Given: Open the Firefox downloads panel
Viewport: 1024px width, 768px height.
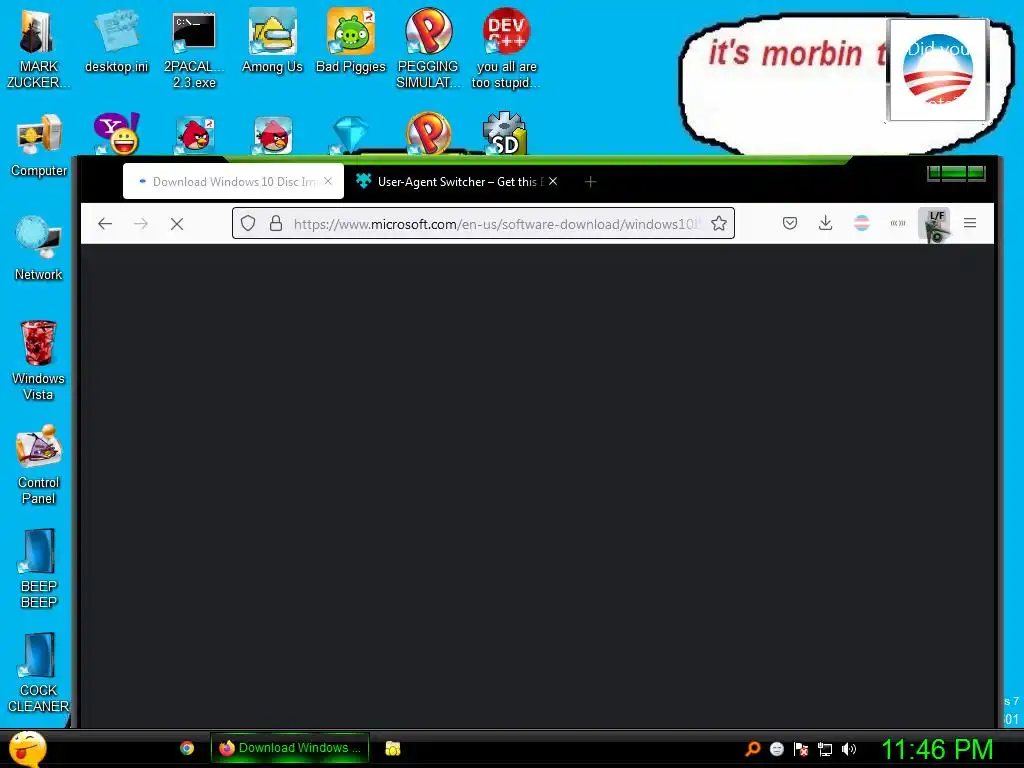Looking at the screenshot, I should (825, 223).
